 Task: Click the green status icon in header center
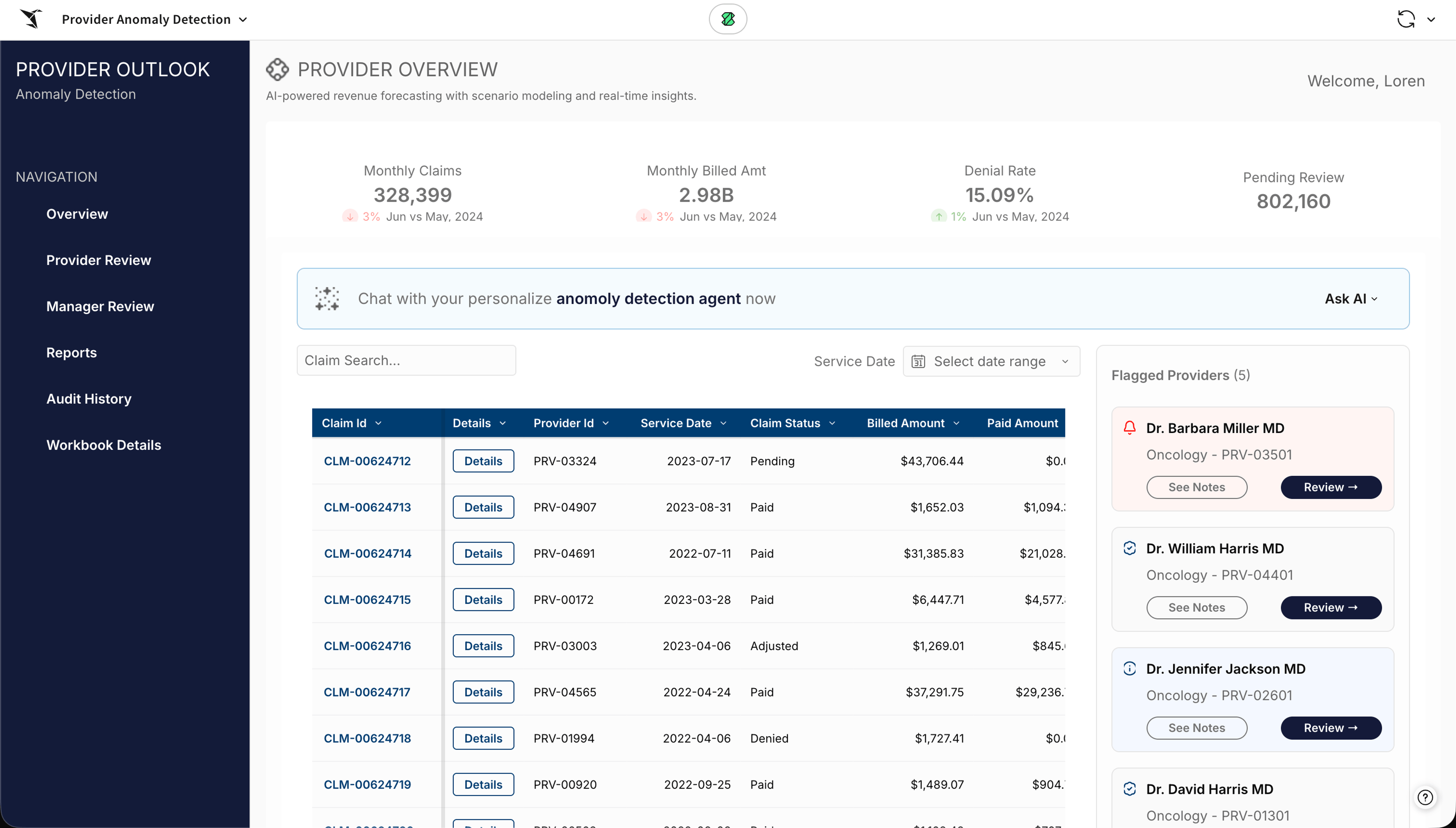coord(727,19)
